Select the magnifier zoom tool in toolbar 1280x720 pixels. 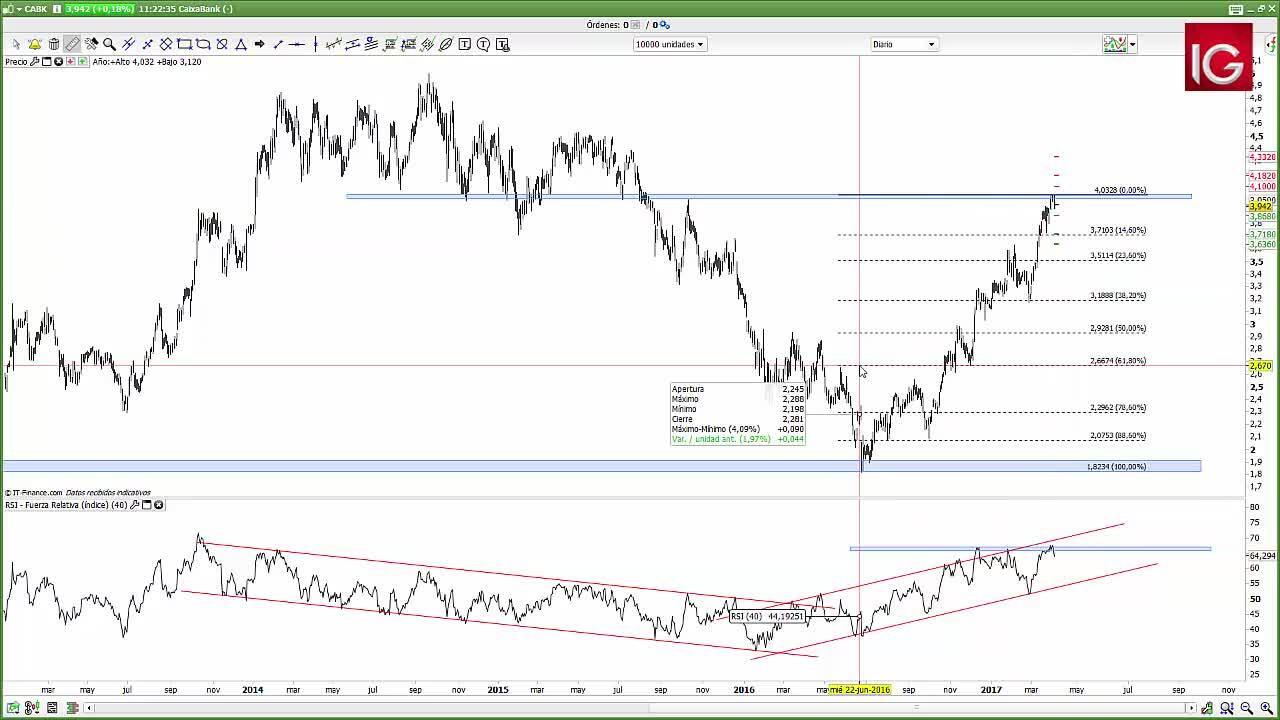click(x=109, y=44)
